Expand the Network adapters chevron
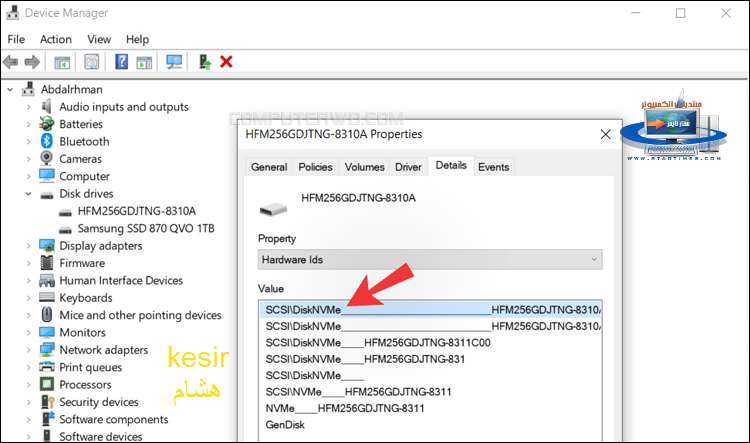This screenshot has height=443, width=750. point(28,350)
